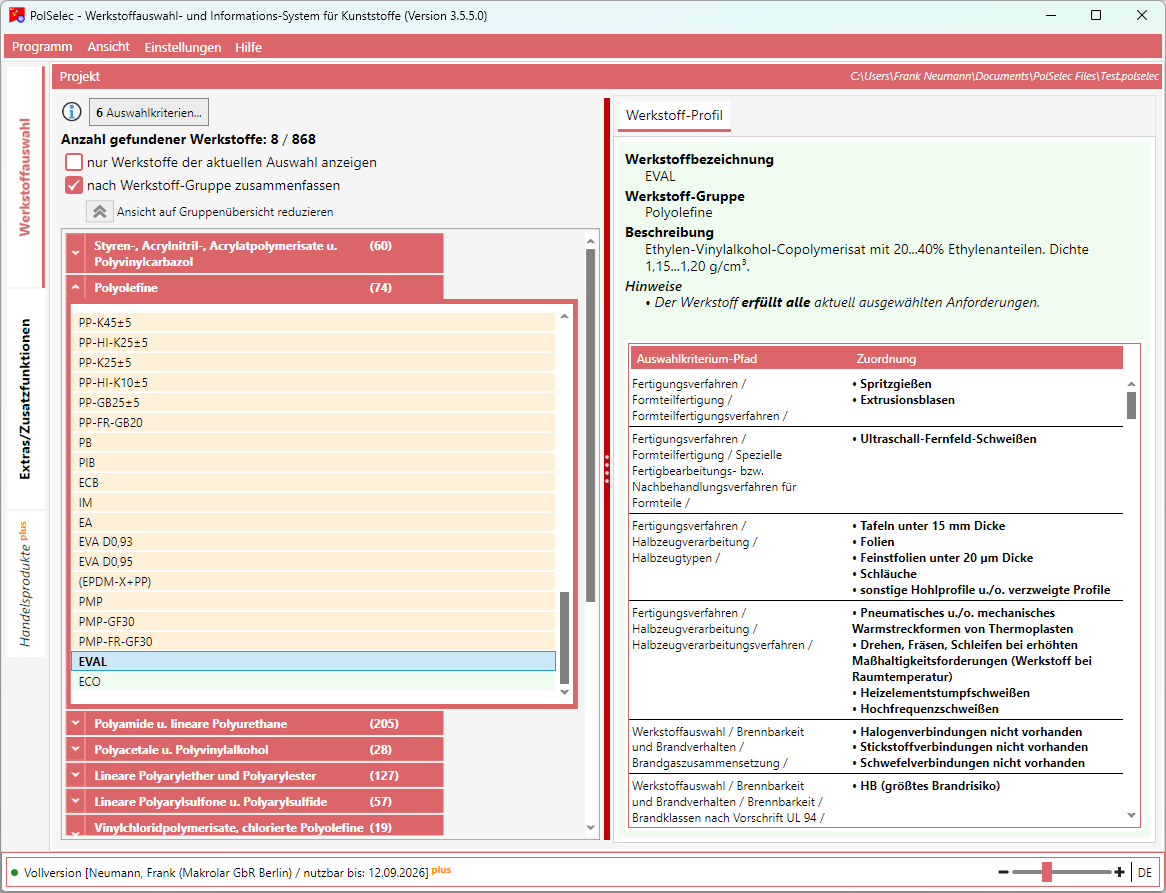Uncheck nach Werkstoff-Gruppe zusammenfassen
The width and height of the screenshot is (1166, 893).
click(74, 185)
